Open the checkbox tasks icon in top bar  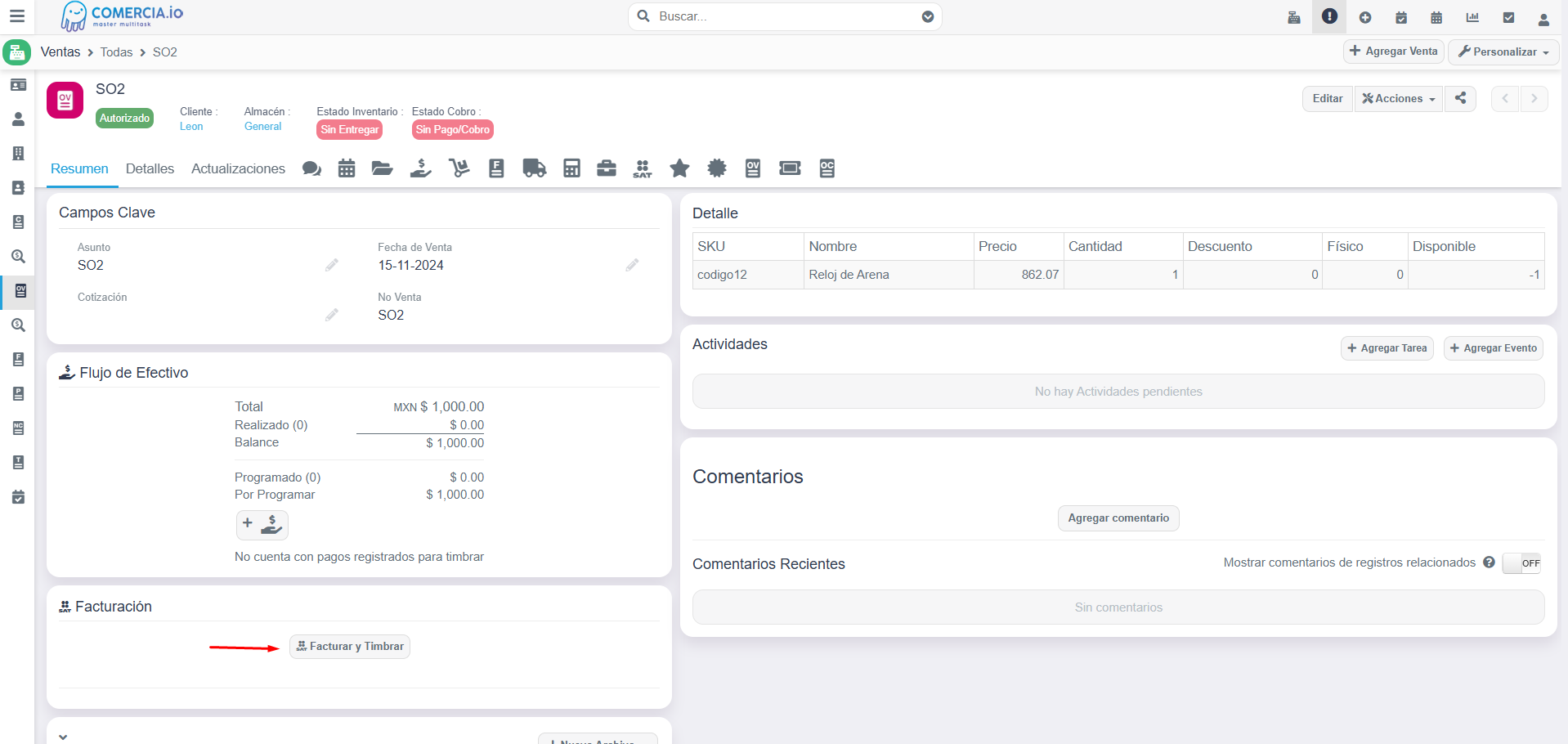point(1508,17)
